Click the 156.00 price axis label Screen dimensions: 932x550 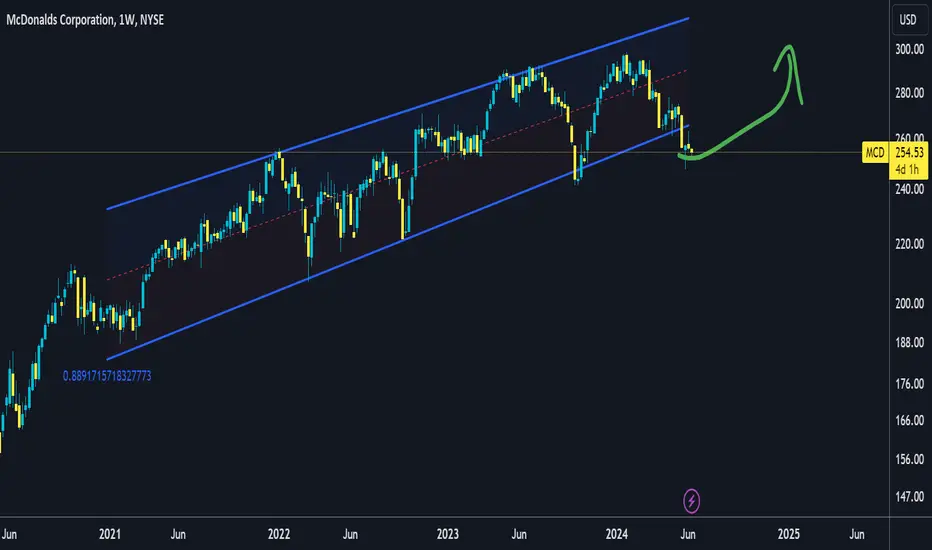click(x=909, y=460)
